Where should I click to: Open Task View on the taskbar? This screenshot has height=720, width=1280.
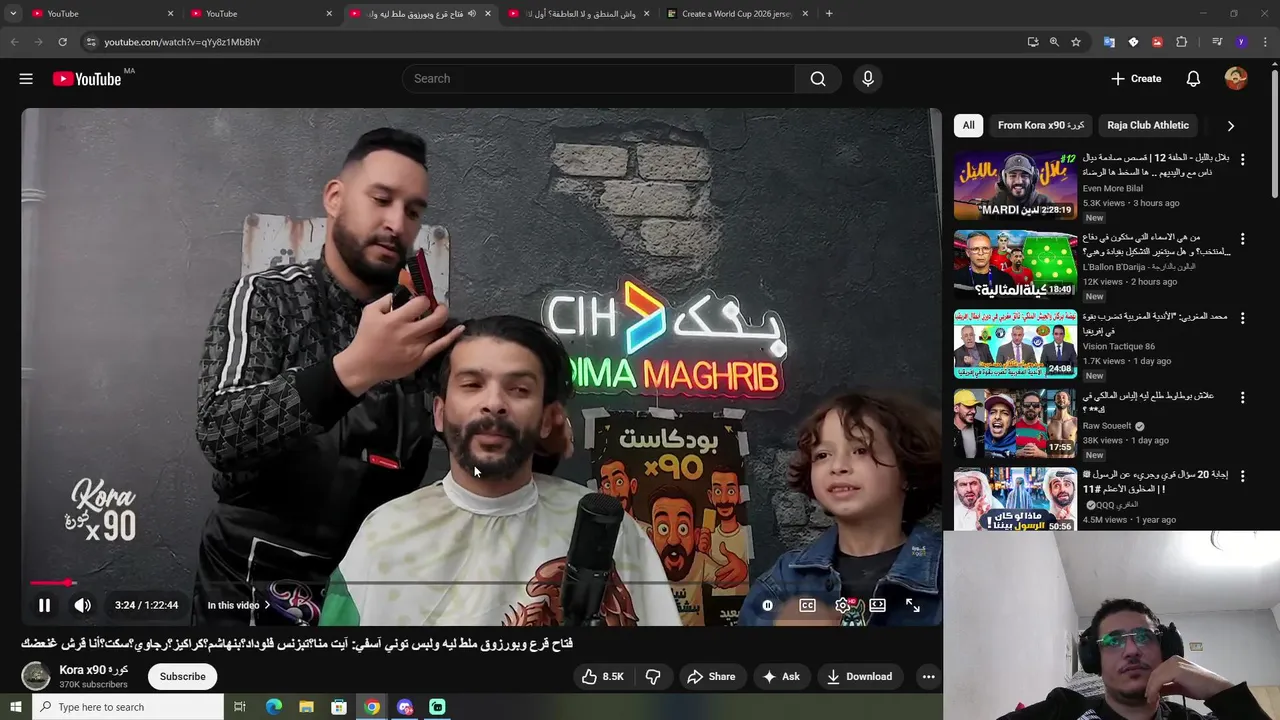click(240, 707)
